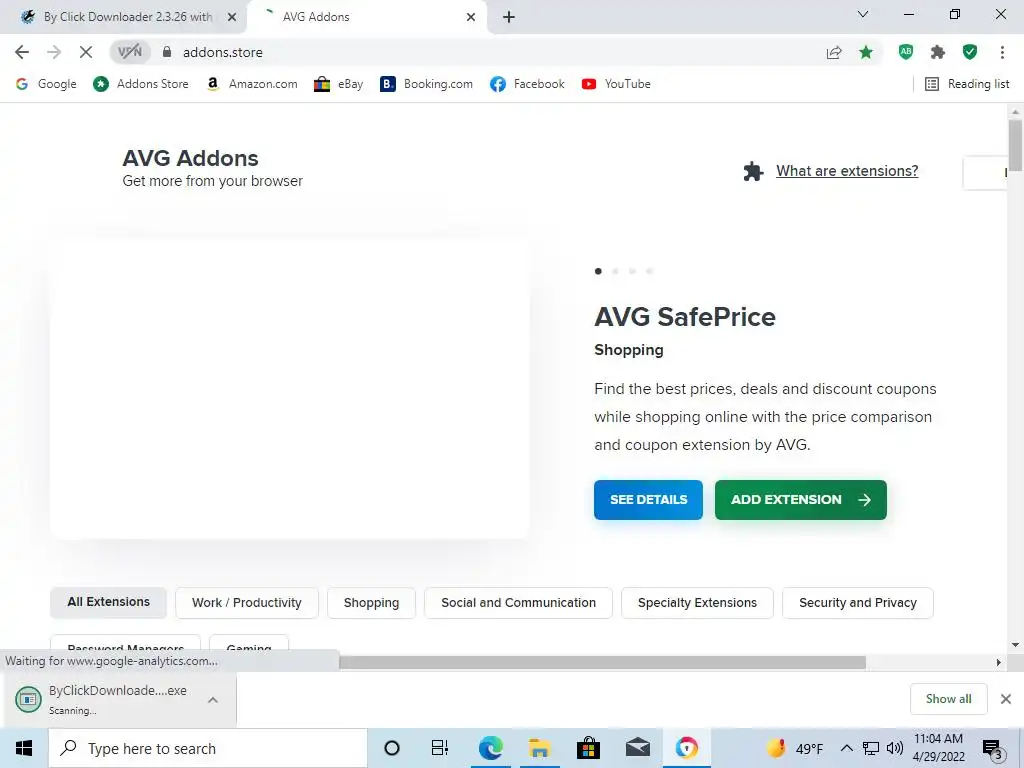The height and width of the screenshot is (768, 1024).
Task: Open File Explorer from taskbar
Action: pos(539,748)
